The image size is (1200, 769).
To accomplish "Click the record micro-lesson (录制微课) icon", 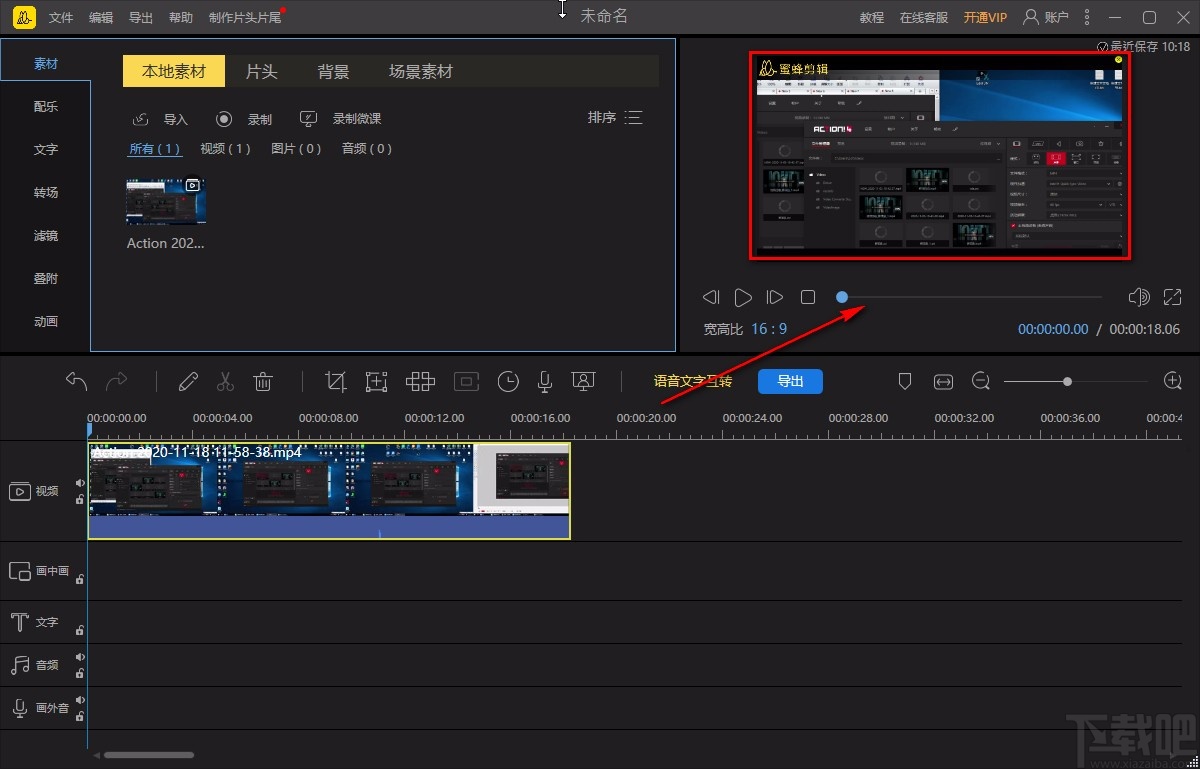I will pos(309,119).
